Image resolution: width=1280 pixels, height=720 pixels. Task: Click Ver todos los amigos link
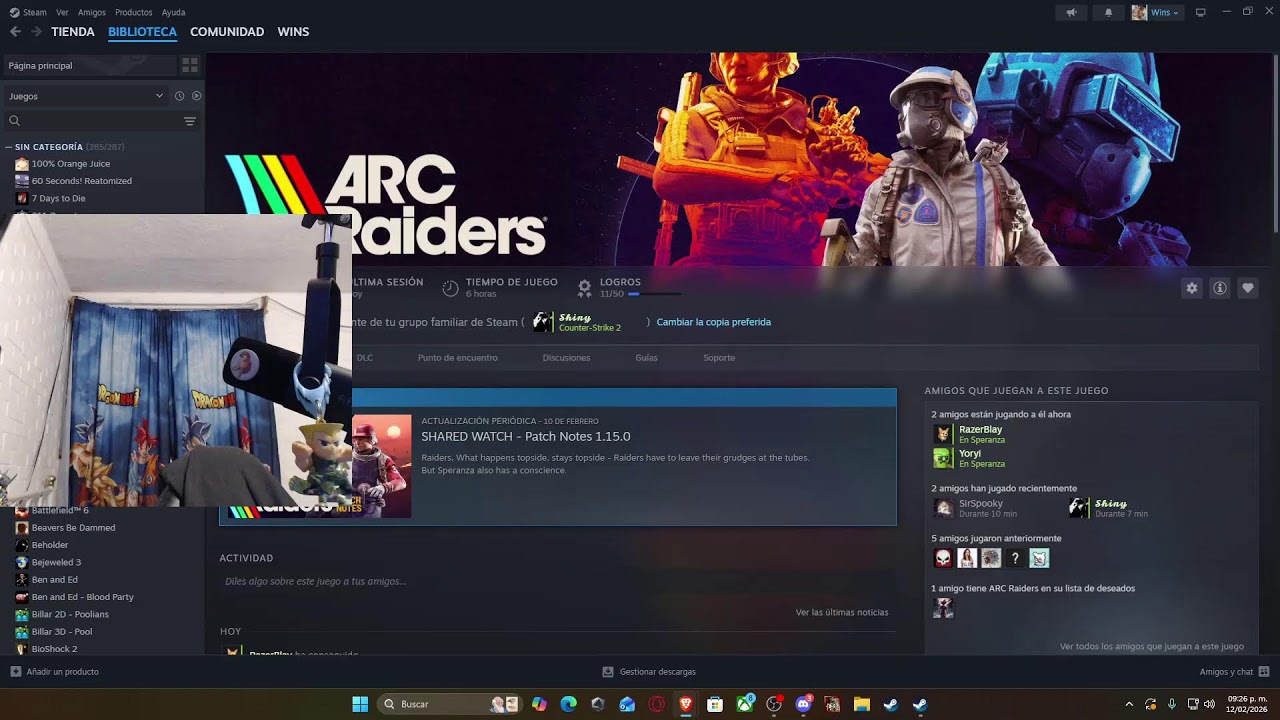(1152, 647)
